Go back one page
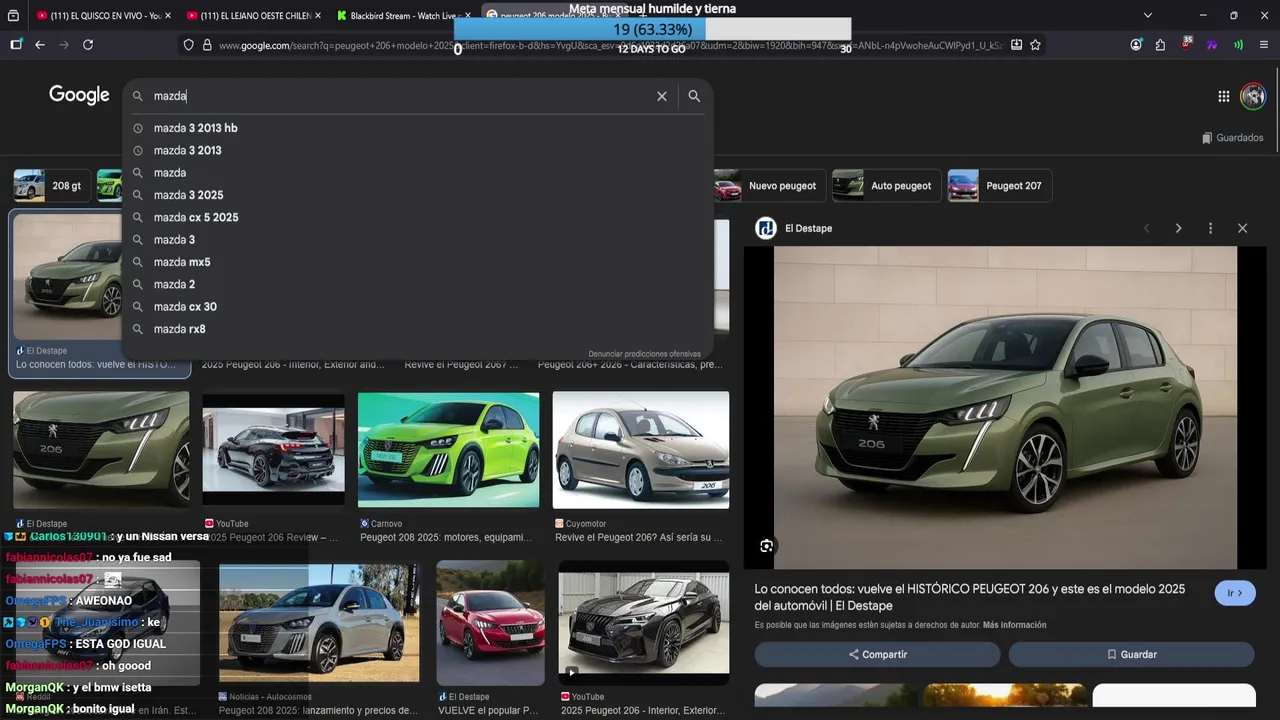The height and width of the screenshot is (720, 1280). click(40, 45)
